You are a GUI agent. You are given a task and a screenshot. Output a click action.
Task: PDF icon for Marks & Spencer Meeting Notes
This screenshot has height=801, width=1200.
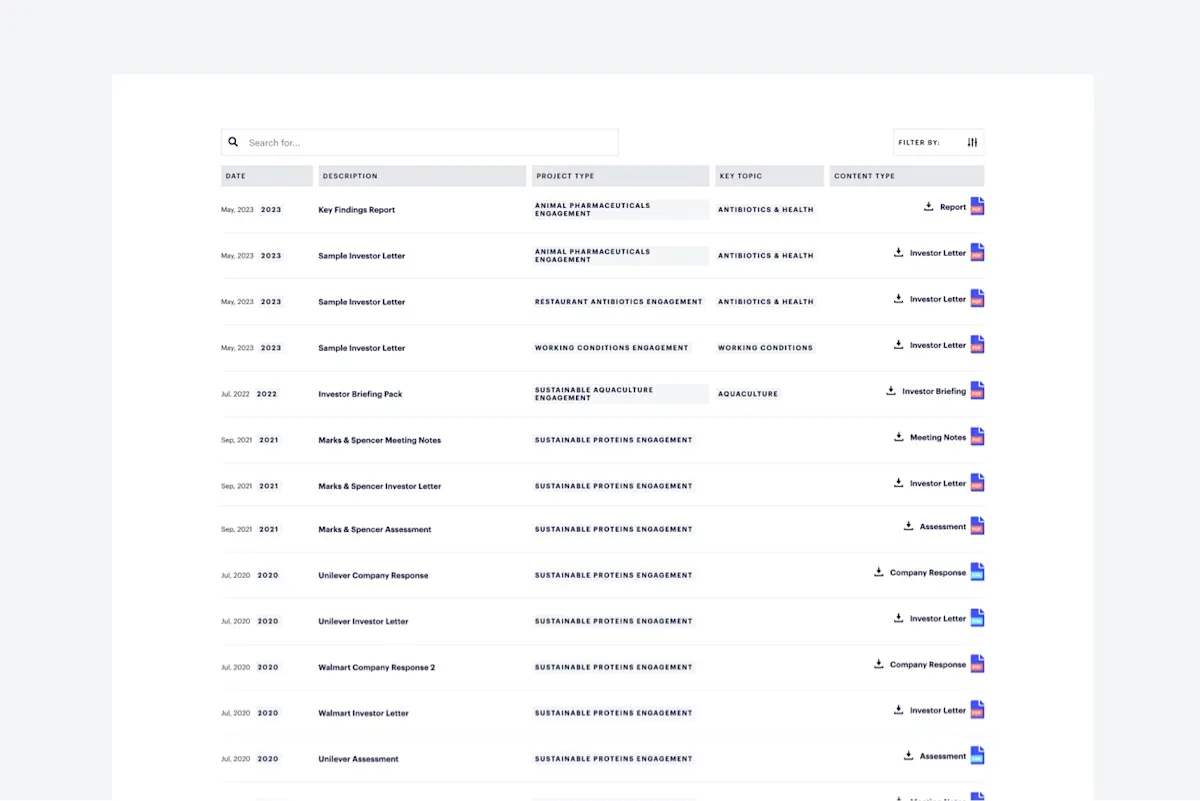pos(977,436)
